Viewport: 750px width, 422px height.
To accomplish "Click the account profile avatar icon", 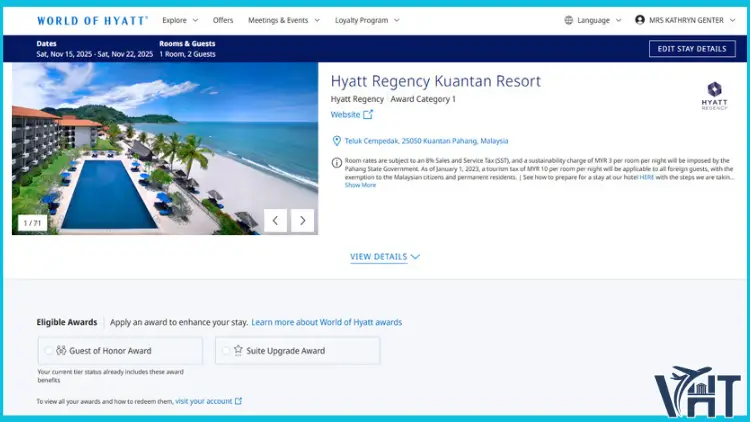I will pos(640,20).
